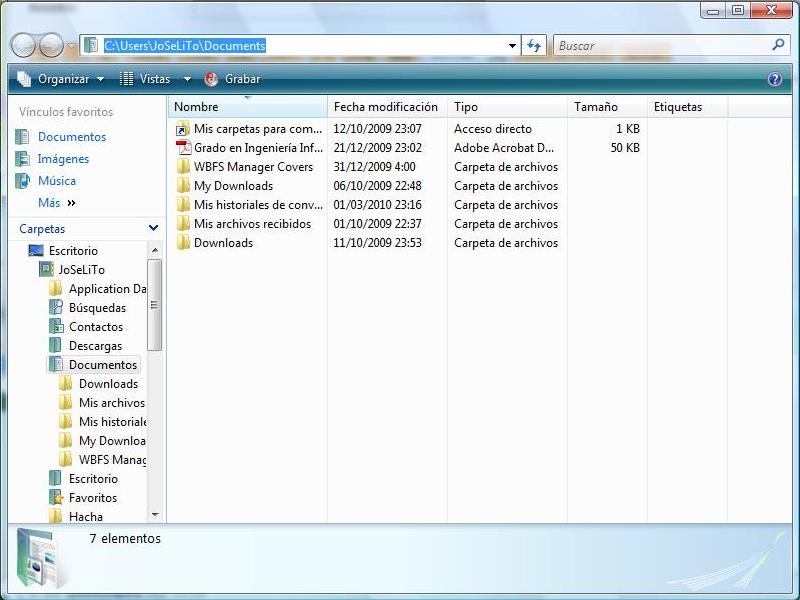Click the search magnifying glass icon
The image size is (800, 600).
(x=778, y=45)
